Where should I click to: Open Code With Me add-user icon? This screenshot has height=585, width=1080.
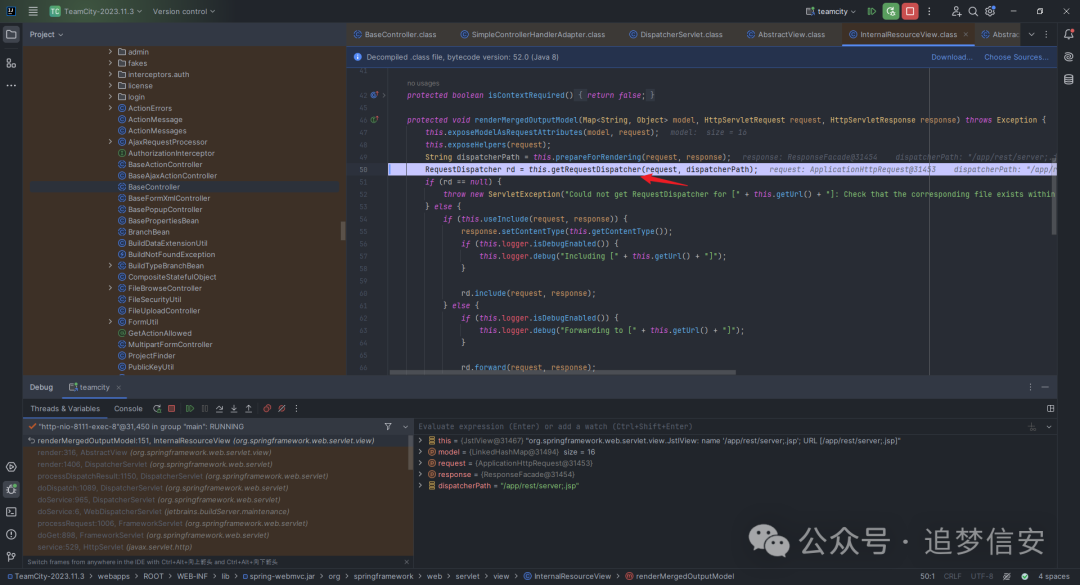click(956, 11)
